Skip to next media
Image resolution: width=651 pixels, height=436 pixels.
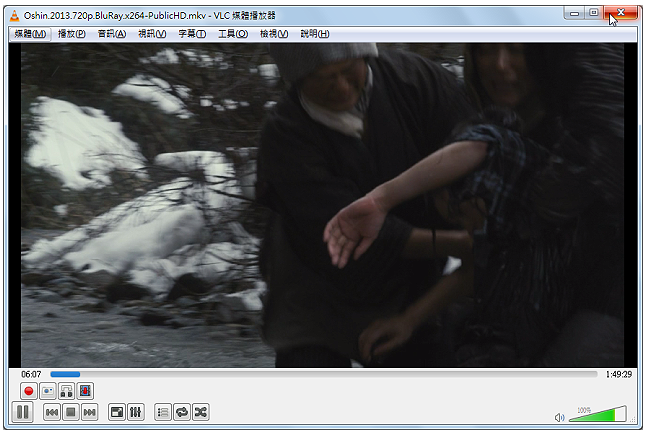pyautogui.click(x=89, y=412)
